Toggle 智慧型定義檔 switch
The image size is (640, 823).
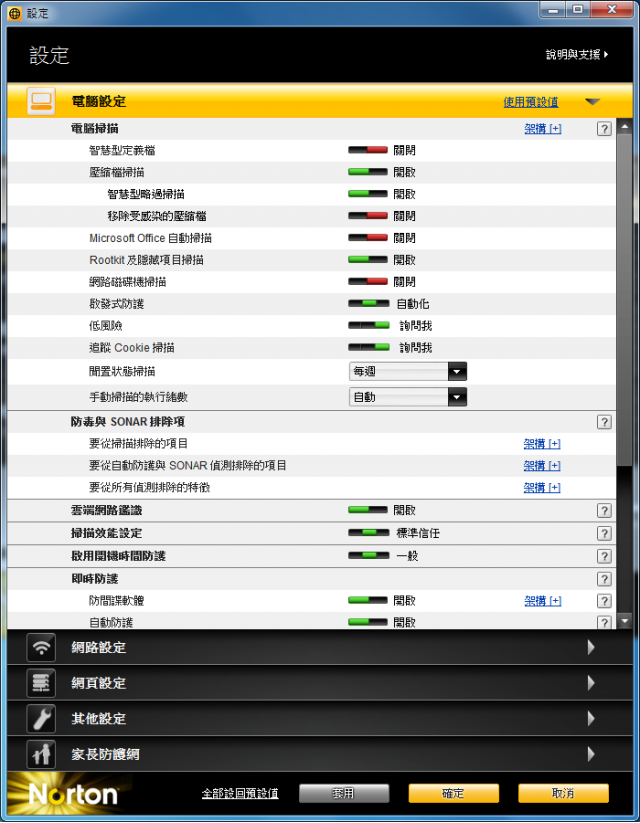coord(368,150)
